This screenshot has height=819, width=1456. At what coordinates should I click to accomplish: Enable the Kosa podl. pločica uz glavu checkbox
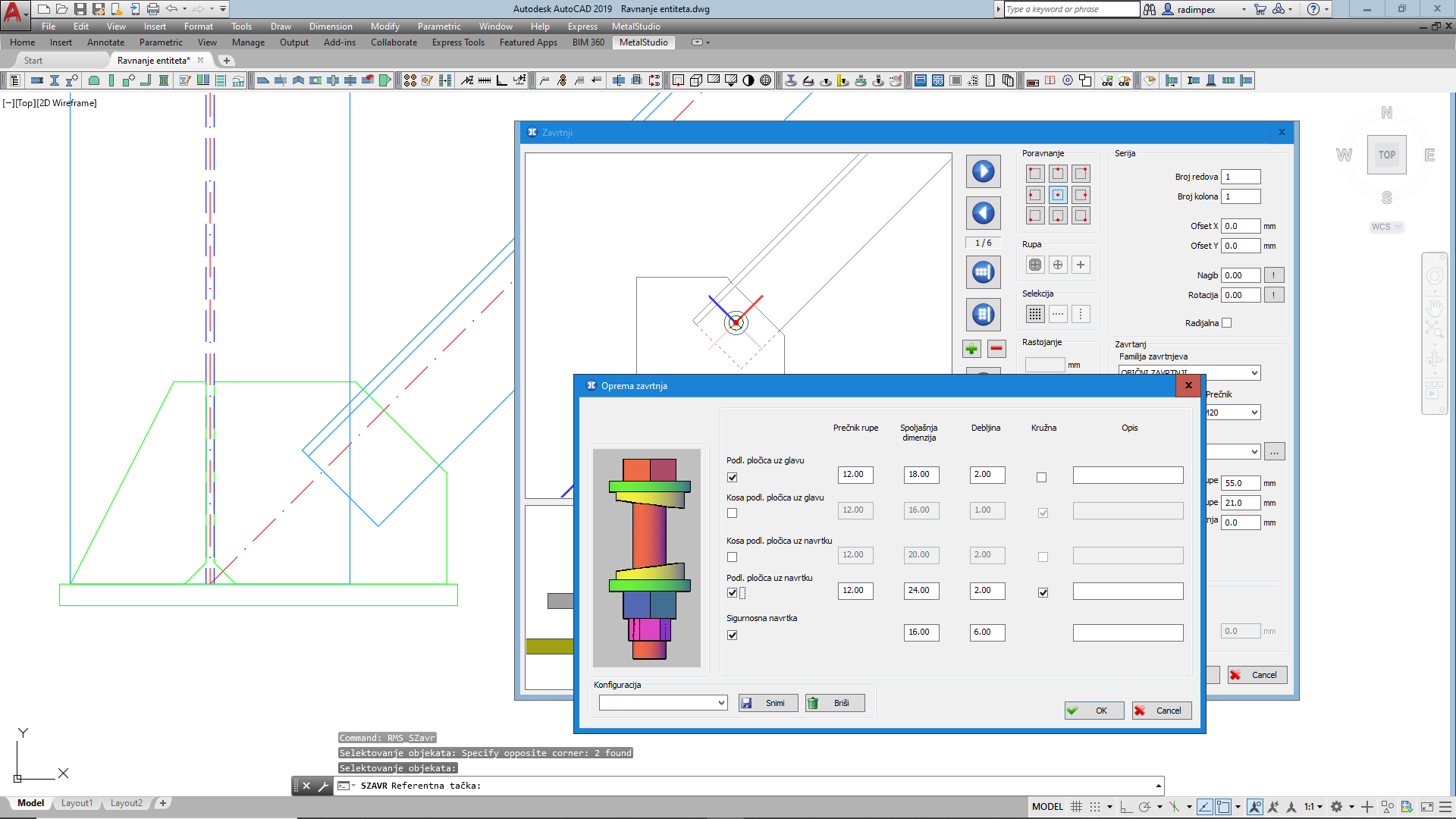pyautogui.click(x=732, y=513)
